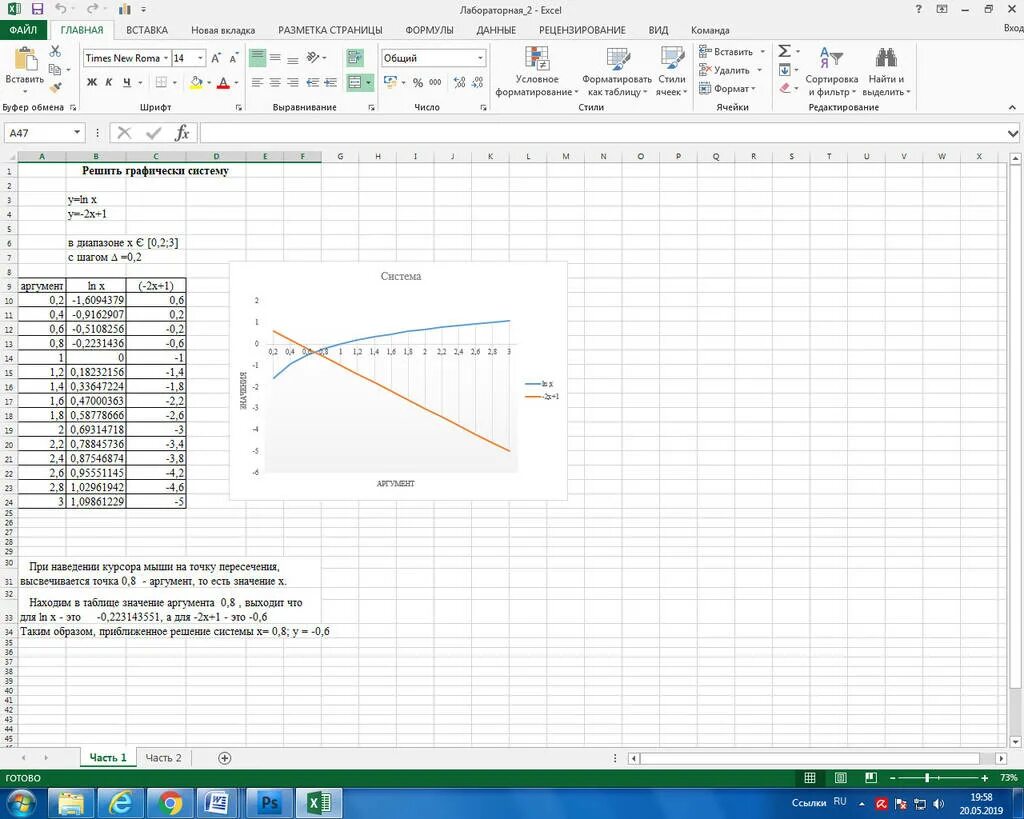Open the cell borders icon
This screenshot has height=819, width=1024.
(161, 82)
